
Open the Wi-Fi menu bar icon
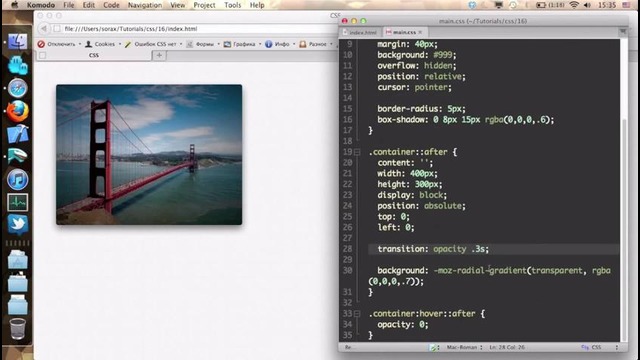(574, 5)
